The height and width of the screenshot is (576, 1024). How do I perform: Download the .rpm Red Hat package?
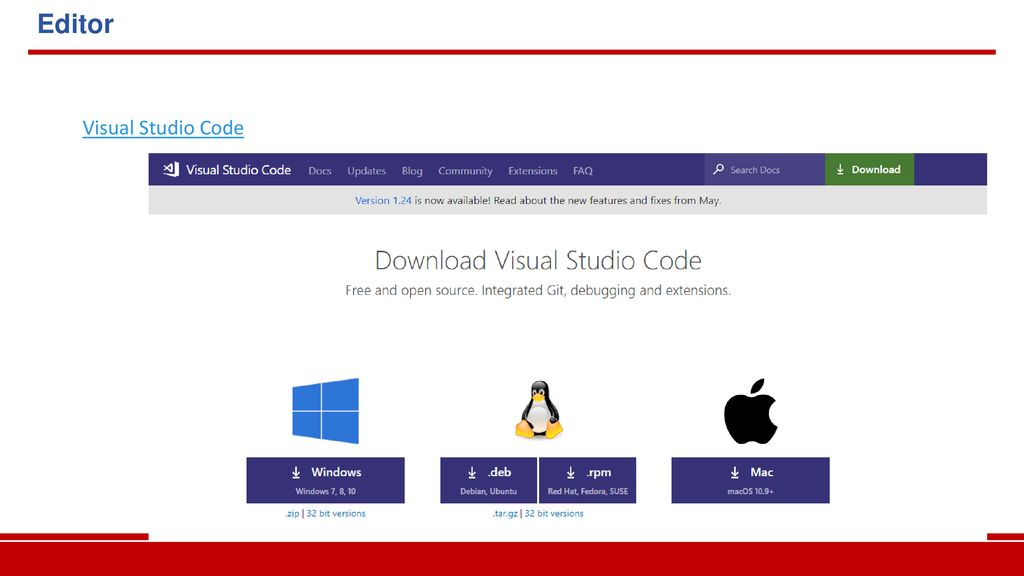[x=587, y=480]
